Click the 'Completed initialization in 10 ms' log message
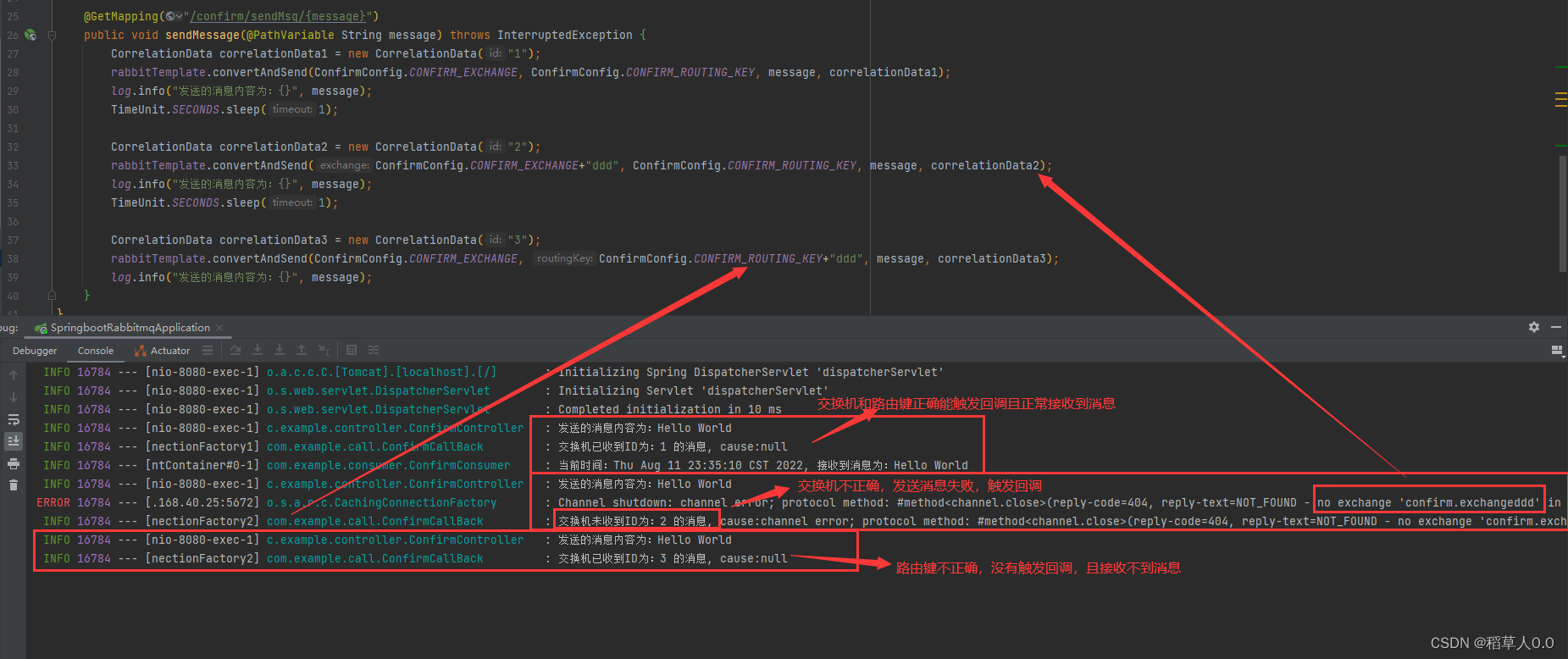 670,409
